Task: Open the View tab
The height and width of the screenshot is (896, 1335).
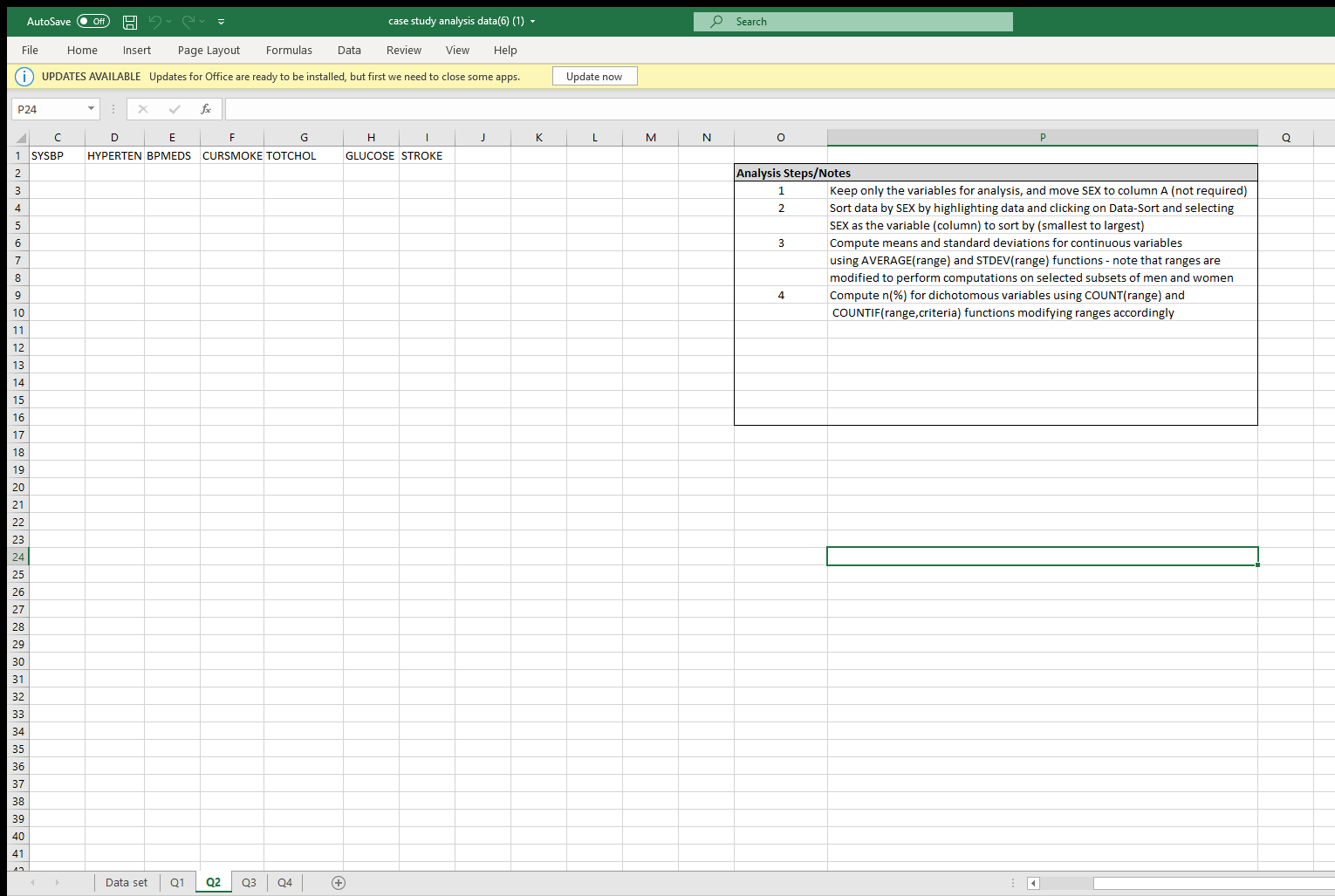Action: [x=457, y=50]
